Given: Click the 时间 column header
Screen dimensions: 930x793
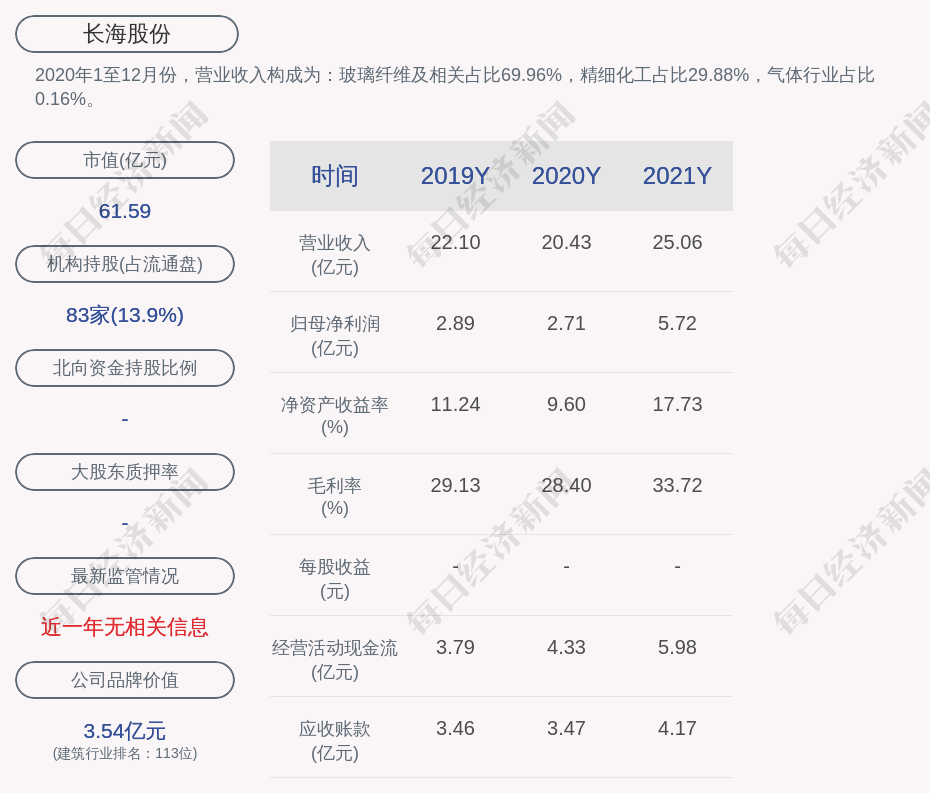Looking at the screenshot, I should pos(335,176).
